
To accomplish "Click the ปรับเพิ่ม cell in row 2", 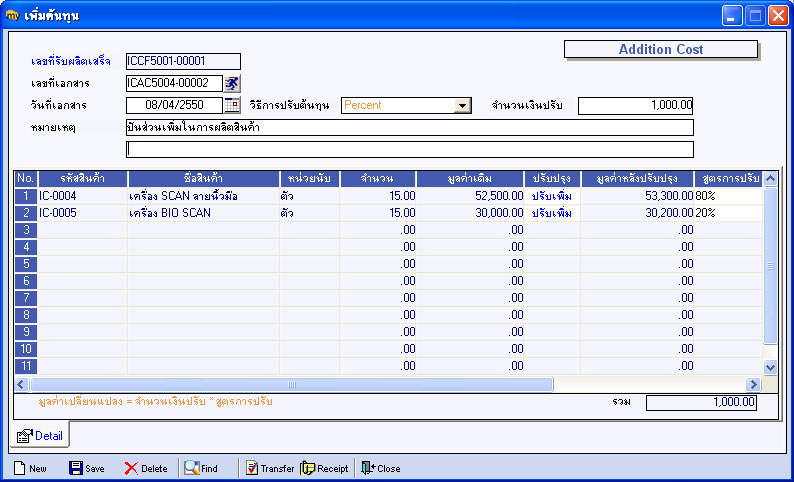I will pyautogui.click(x=552, y=213).
